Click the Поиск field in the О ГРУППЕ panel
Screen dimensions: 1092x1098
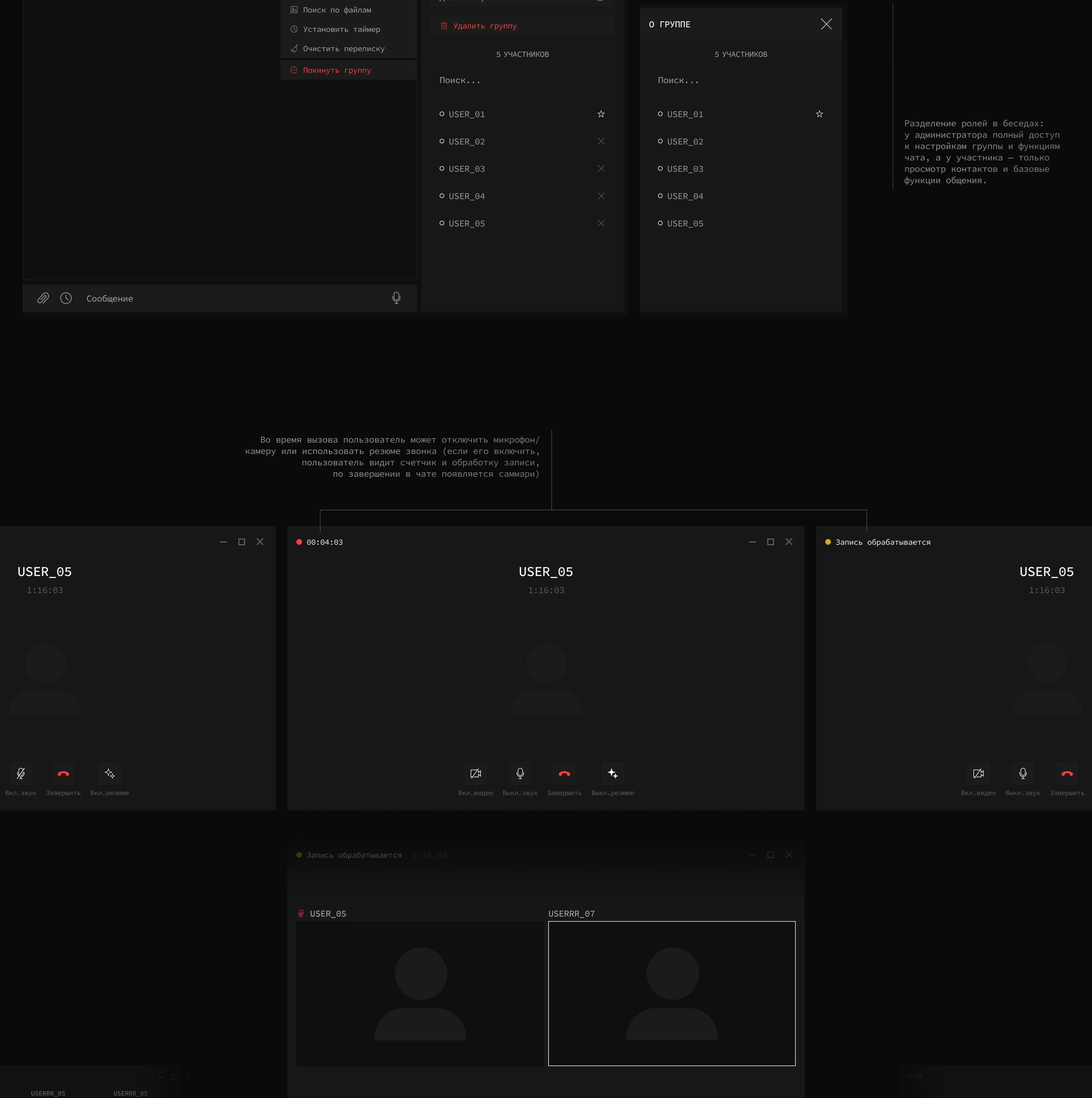(x=740, y=80)
